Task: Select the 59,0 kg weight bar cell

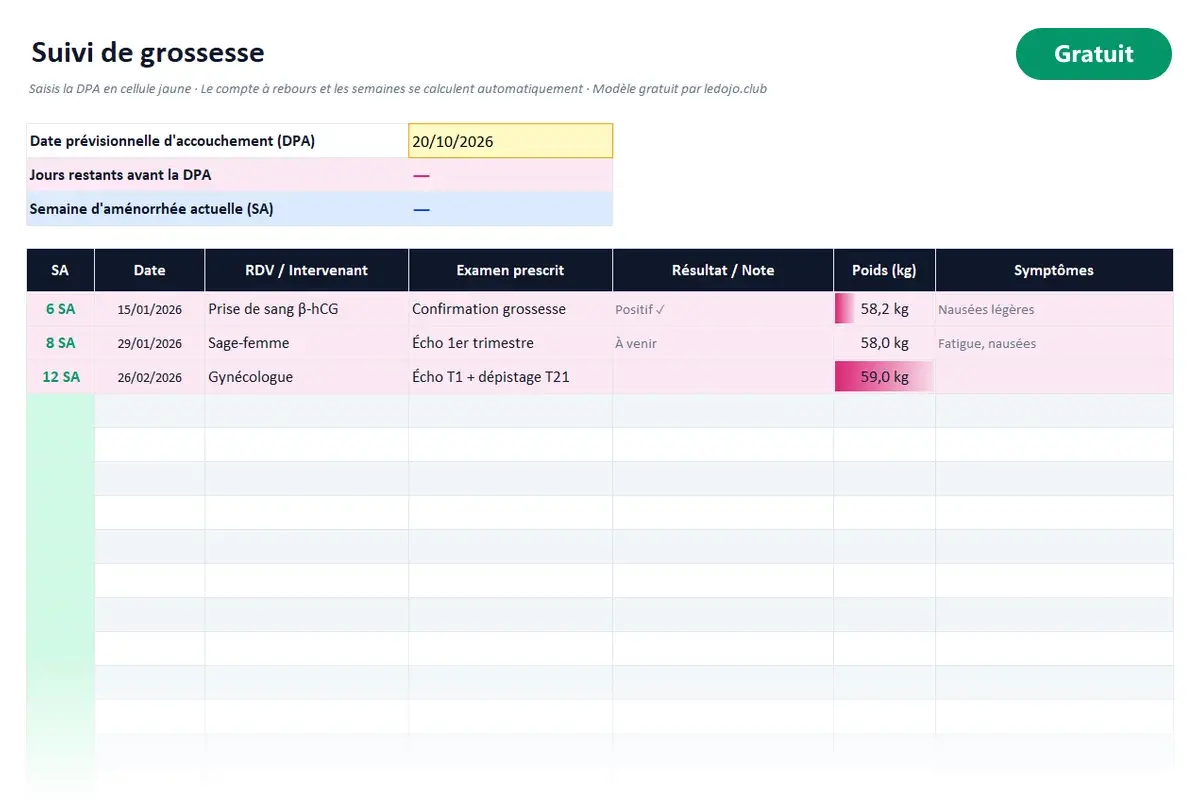Action: pos(884,377)
